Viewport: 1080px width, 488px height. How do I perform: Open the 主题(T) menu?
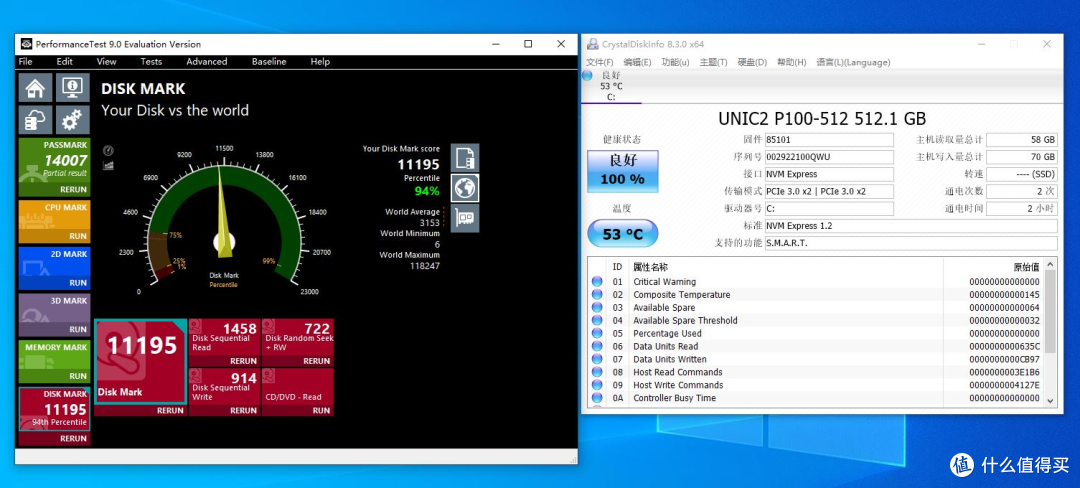(x=714, y=63)
